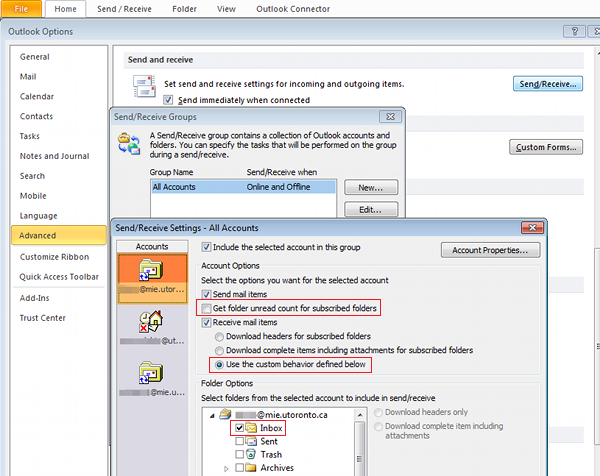Image resolution: width=600 pixels, height=476 pixels.
Task: Select the Tasks options category
Action: pyautogui.click(x=29, y=136)
